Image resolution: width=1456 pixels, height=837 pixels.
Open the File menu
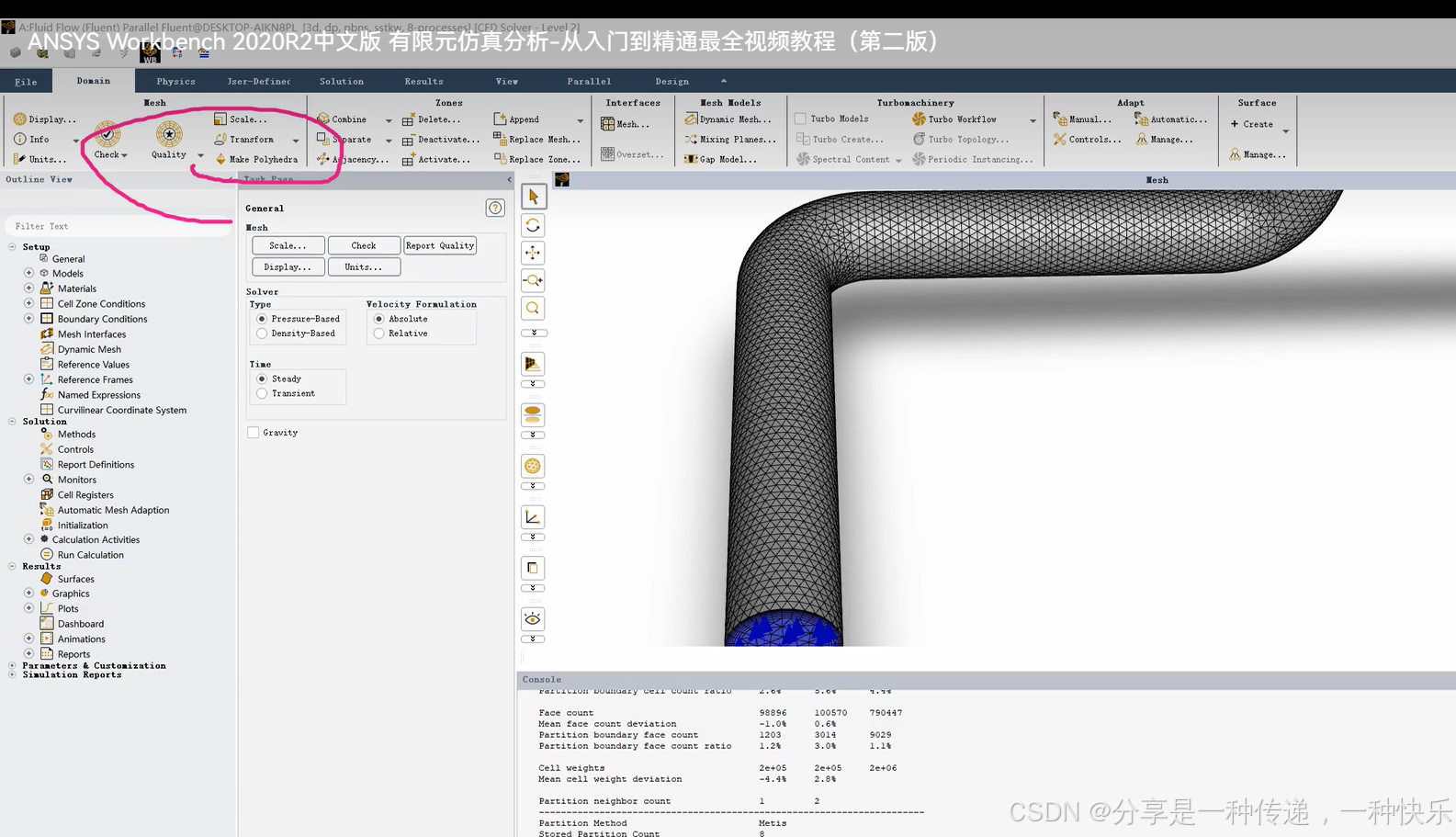[x=26, y=82]
